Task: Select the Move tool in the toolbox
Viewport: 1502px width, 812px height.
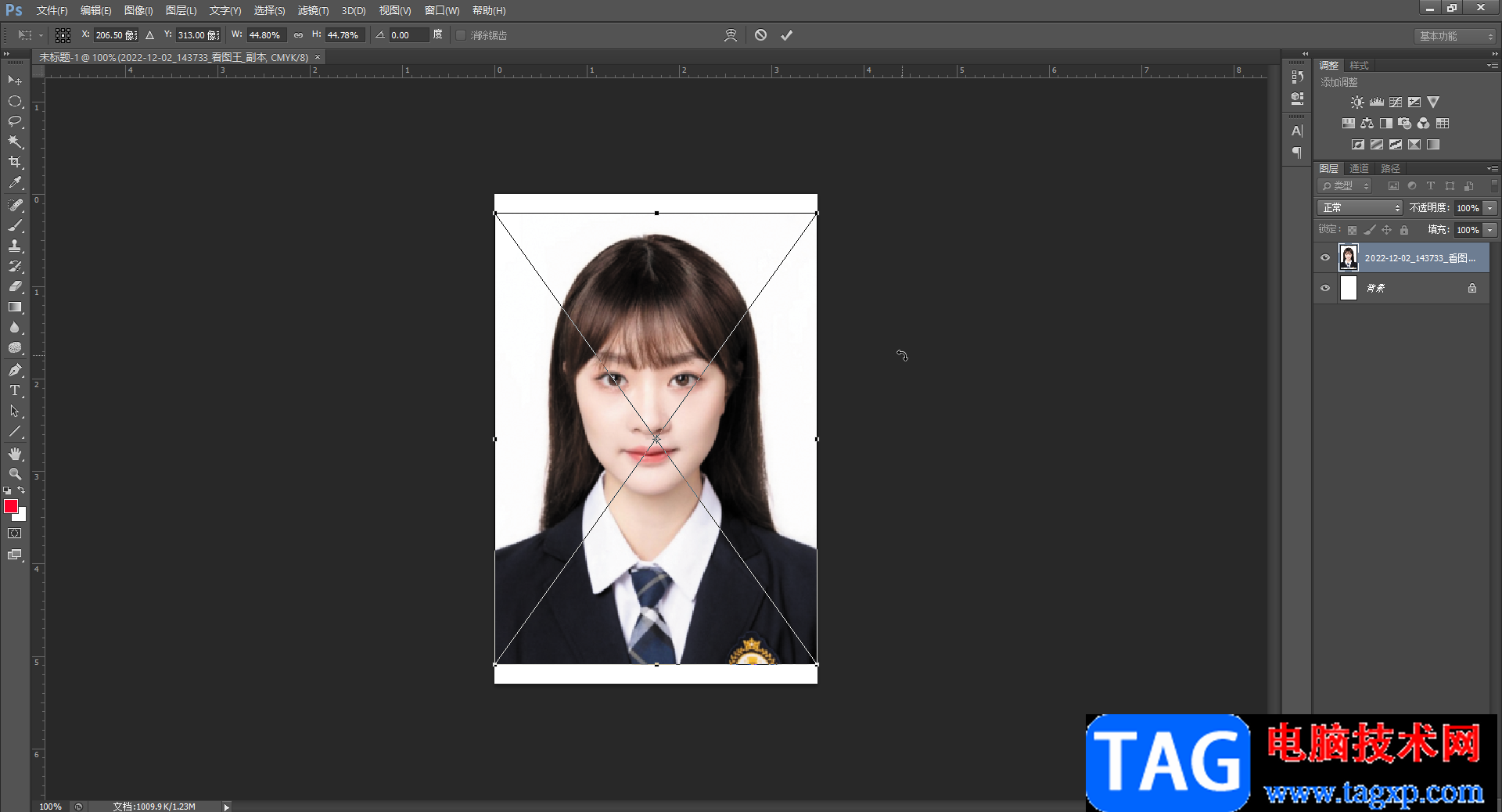Action: tap(15, 81)
